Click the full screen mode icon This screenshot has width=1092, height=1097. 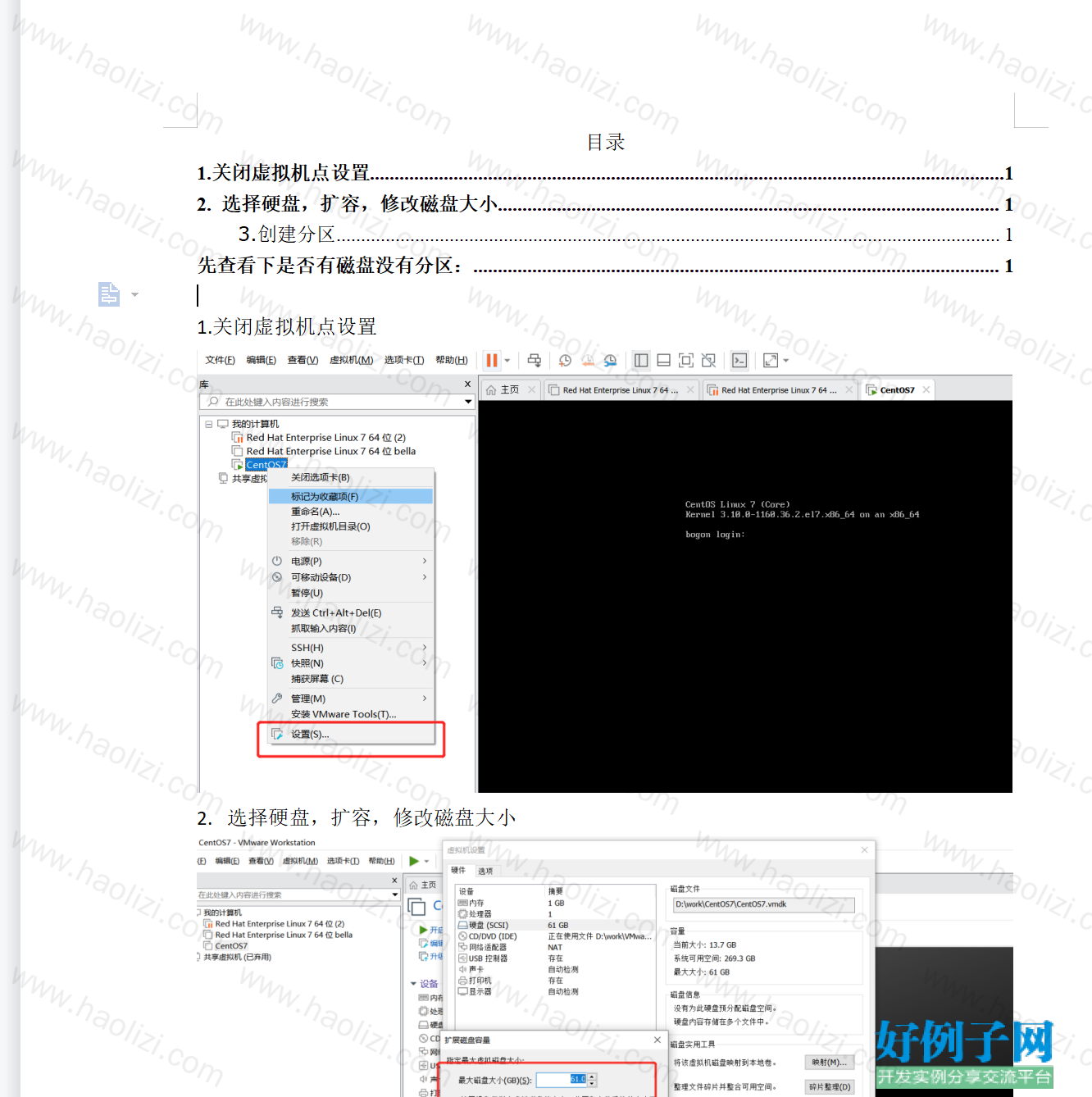686,360
